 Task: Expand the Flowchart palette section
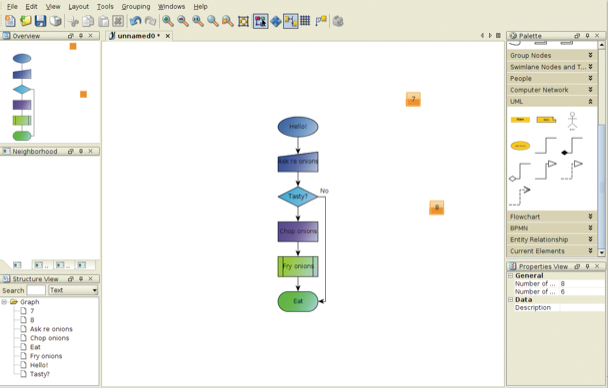point(551,217)
